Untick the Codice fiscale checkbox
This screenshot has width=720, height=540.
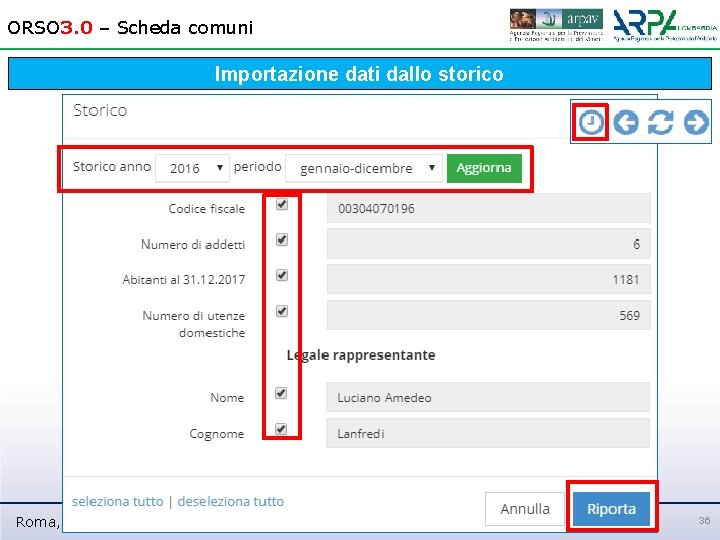coord(282,204)
